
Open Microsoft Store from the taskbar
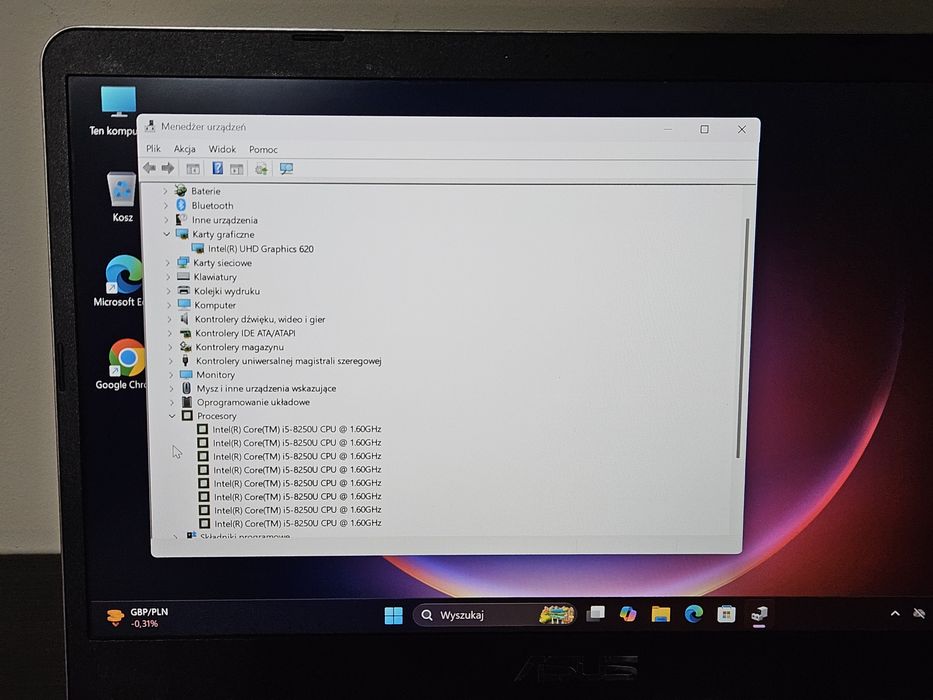[726, 614]
